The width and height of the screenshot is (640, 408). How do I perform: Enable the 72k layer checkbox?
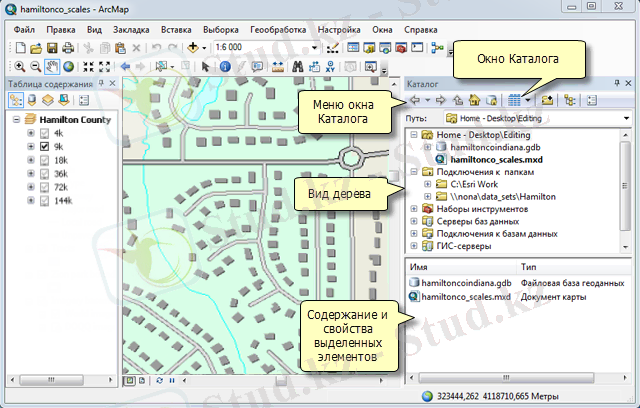click(x=44, y=187)
